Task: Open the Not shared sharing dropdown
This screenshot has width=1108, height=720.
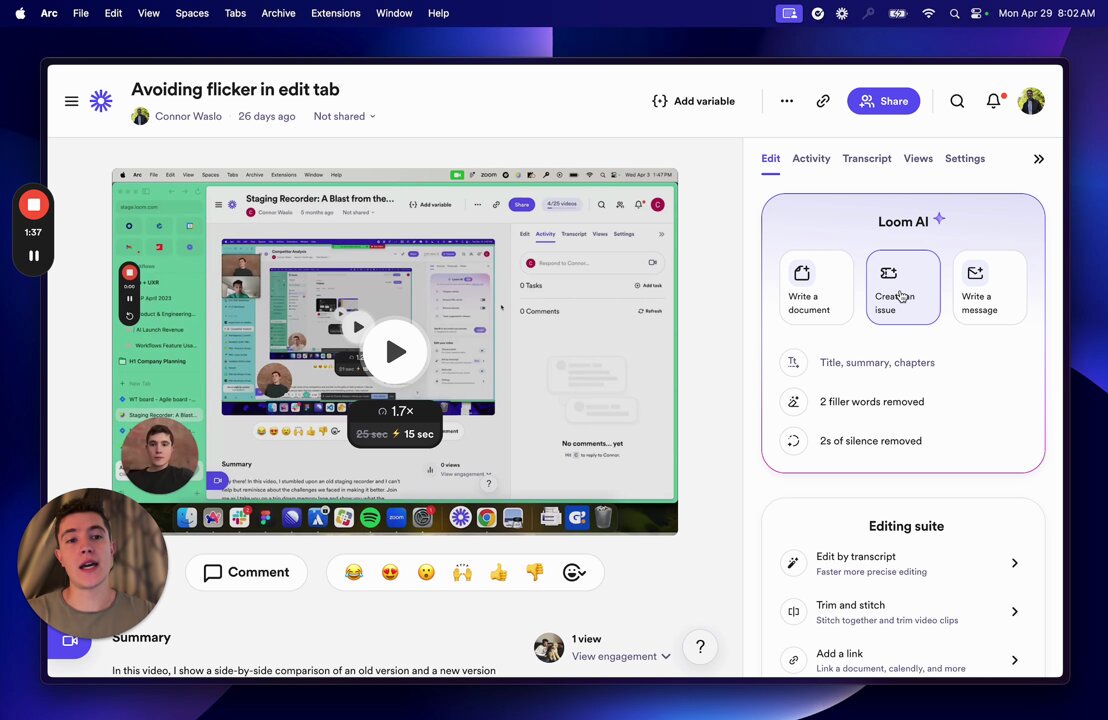Action: point(344,117)
